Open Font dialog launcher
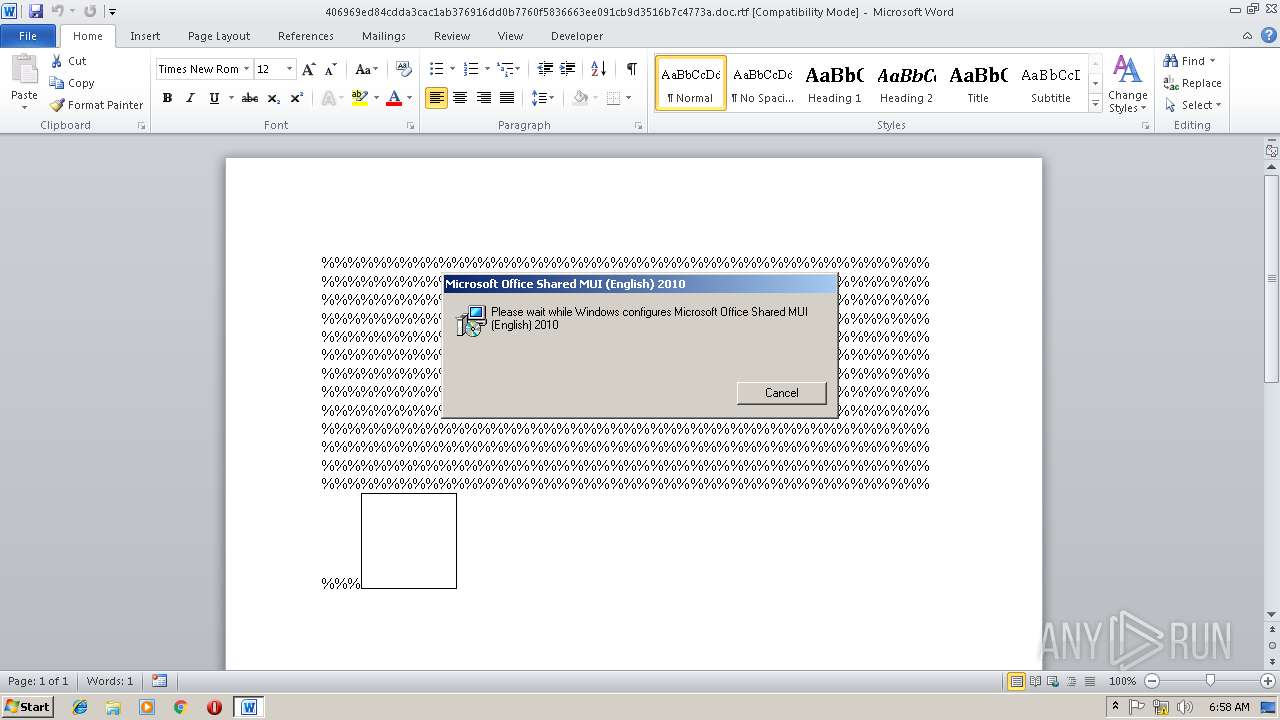1280x720 pixels. [411, 126]
